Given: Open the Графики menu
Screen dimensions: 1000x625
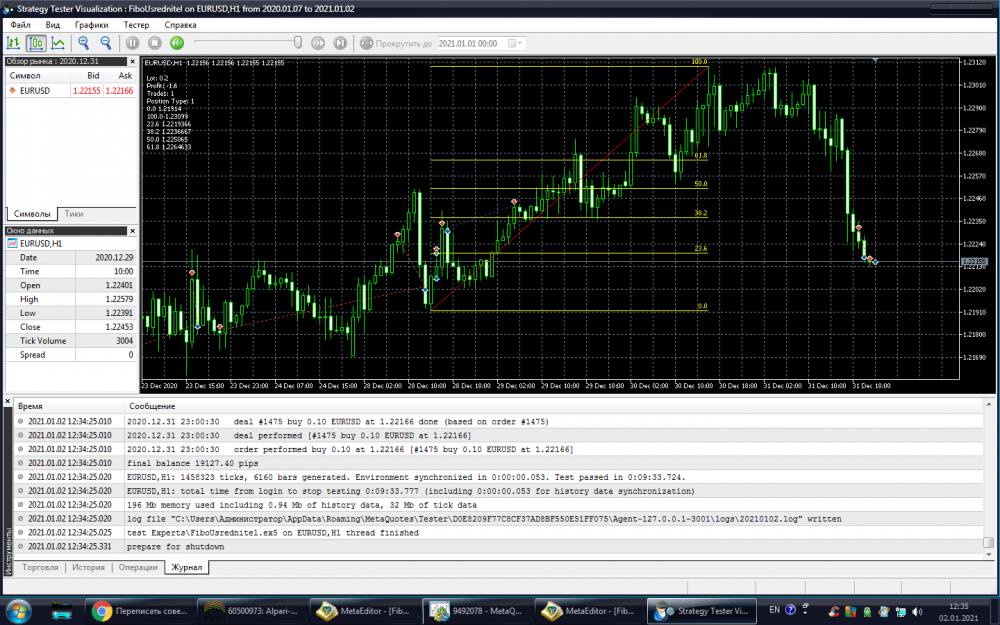Looking at the screenshot, I should pos(91,25).
